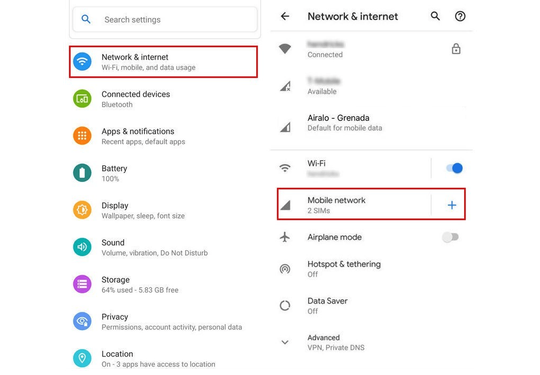The width and height of the screenshot is (540, 375).
Task: Click the Location pin icon
Action: point(82,358)
